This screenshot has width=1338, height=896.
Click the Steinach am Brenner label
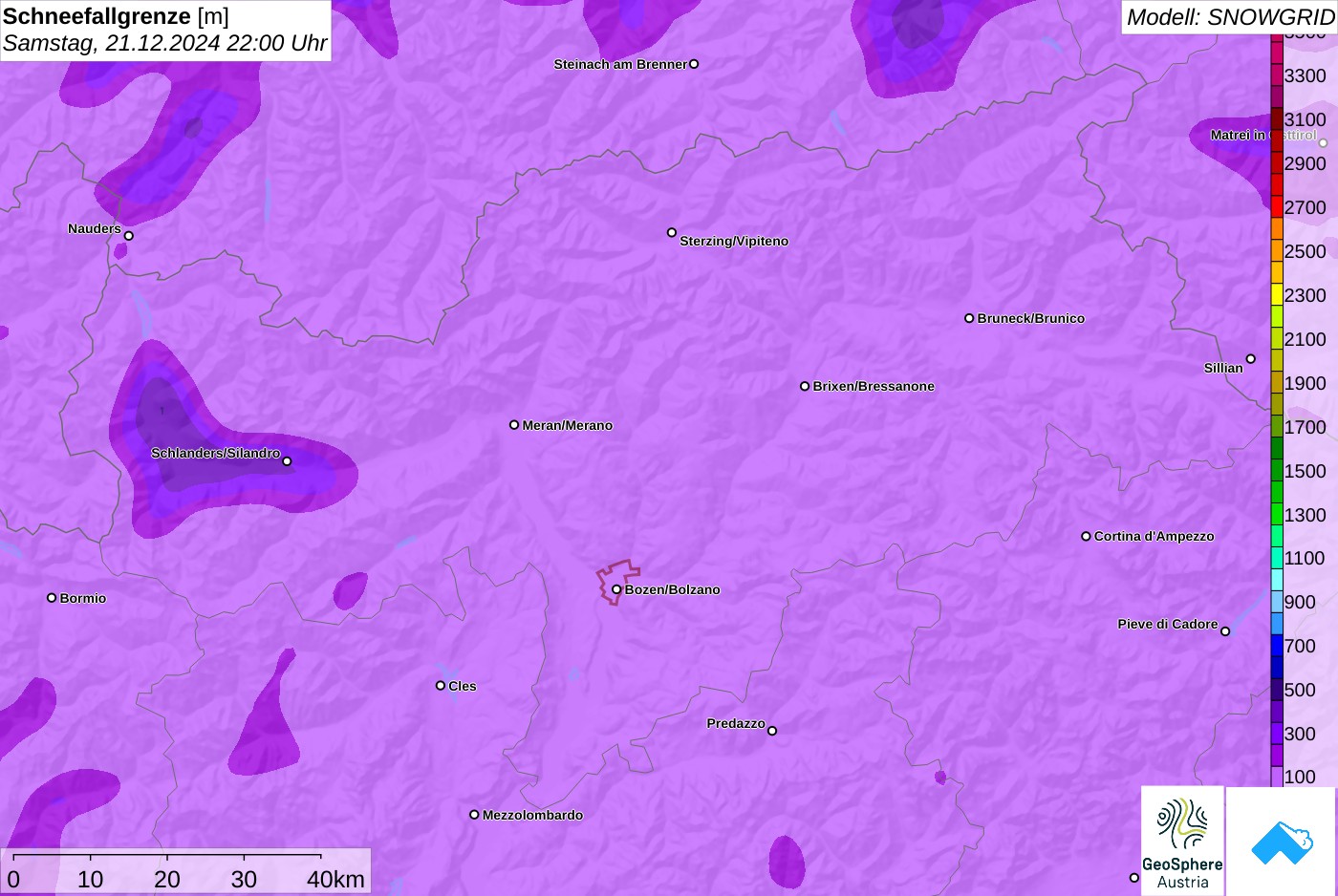pyautogui.click(x=620, y=64)
